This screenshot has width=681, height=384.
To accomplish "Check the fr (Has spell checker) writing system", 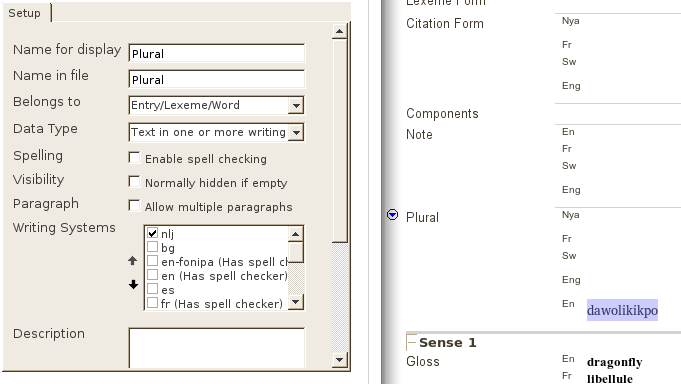I will coord(152,303).
